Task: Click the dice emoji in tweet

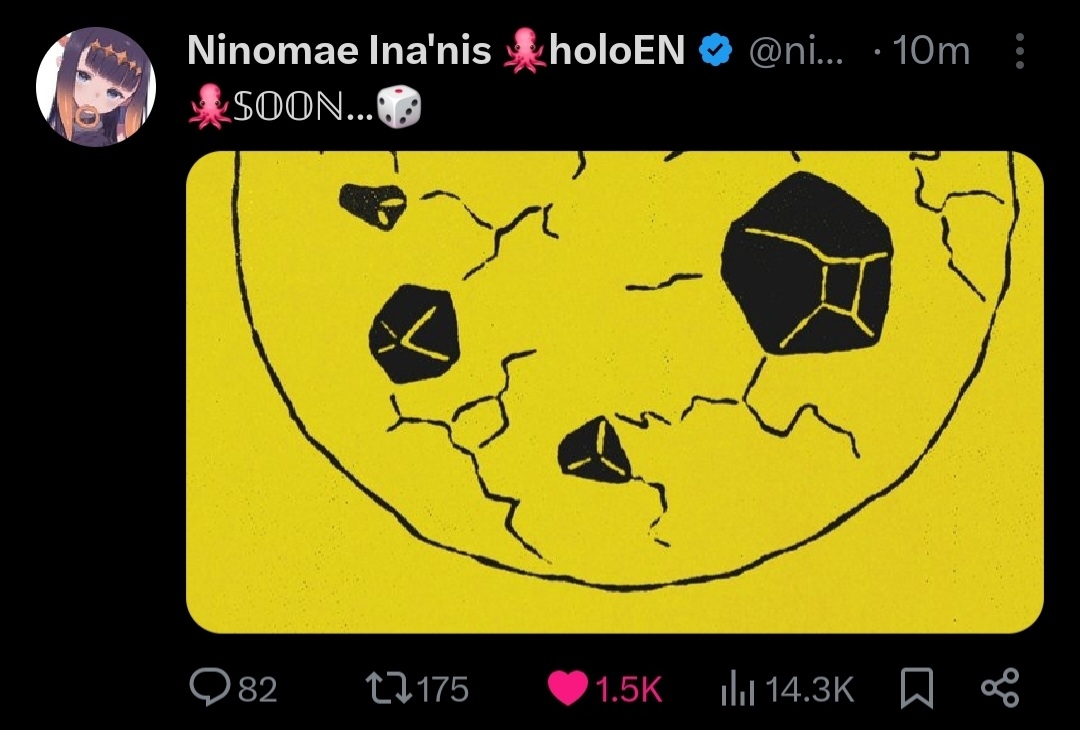Action: pyautogui.click(x=399, y=108)
